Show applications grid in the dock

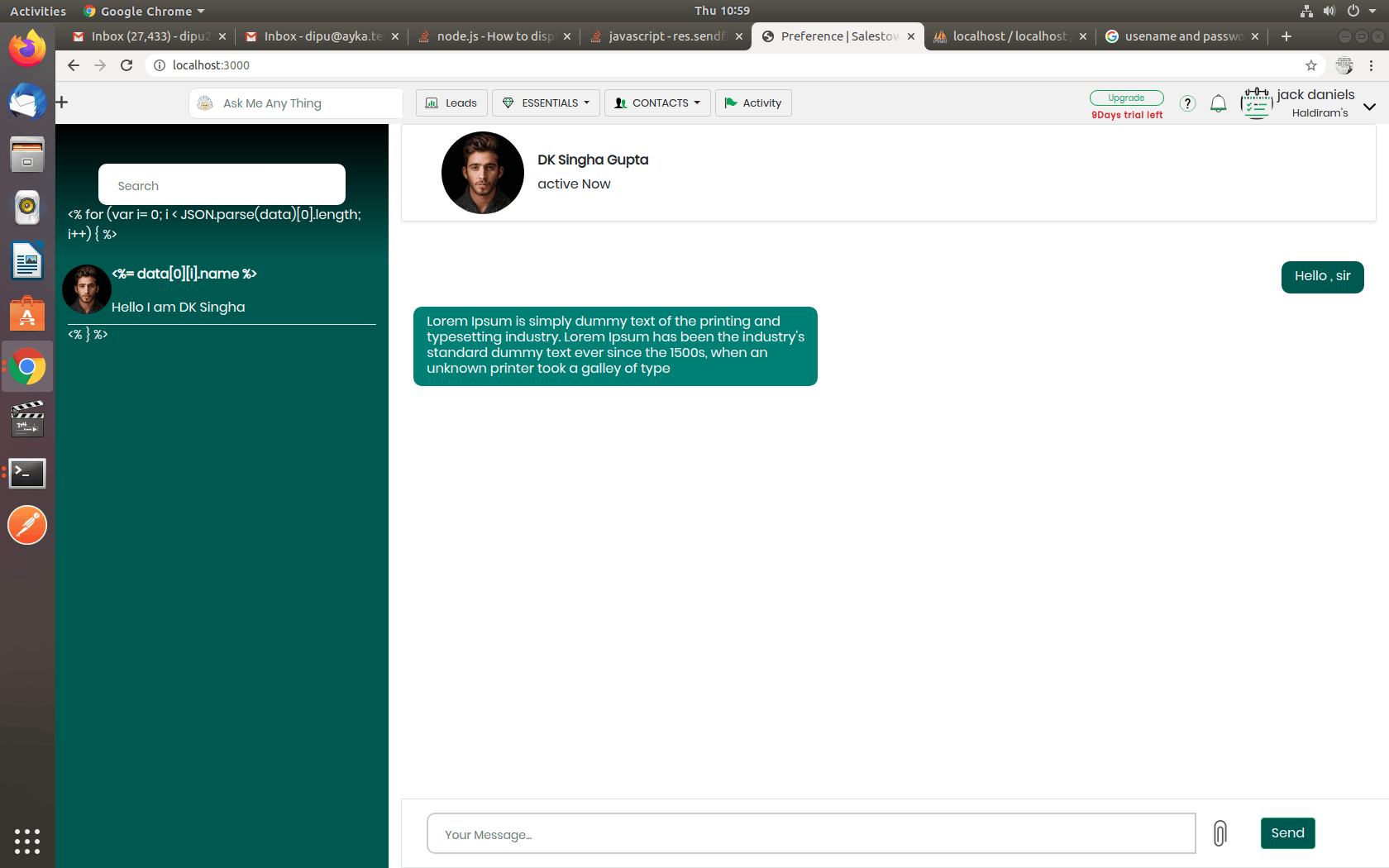tap(27, 841)
